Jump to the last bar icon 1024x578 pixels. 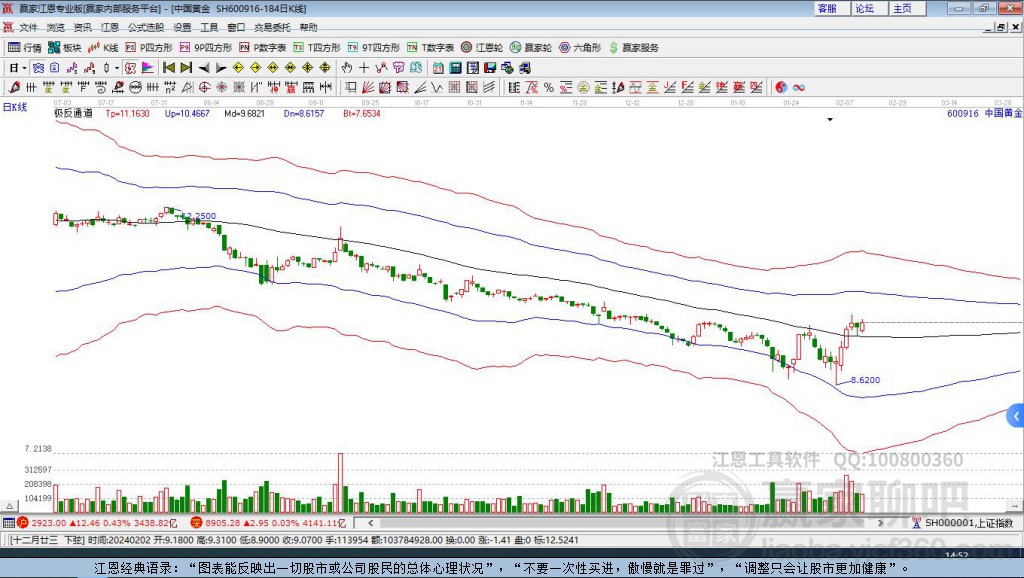pyautogui.click(x=186, y=68)
